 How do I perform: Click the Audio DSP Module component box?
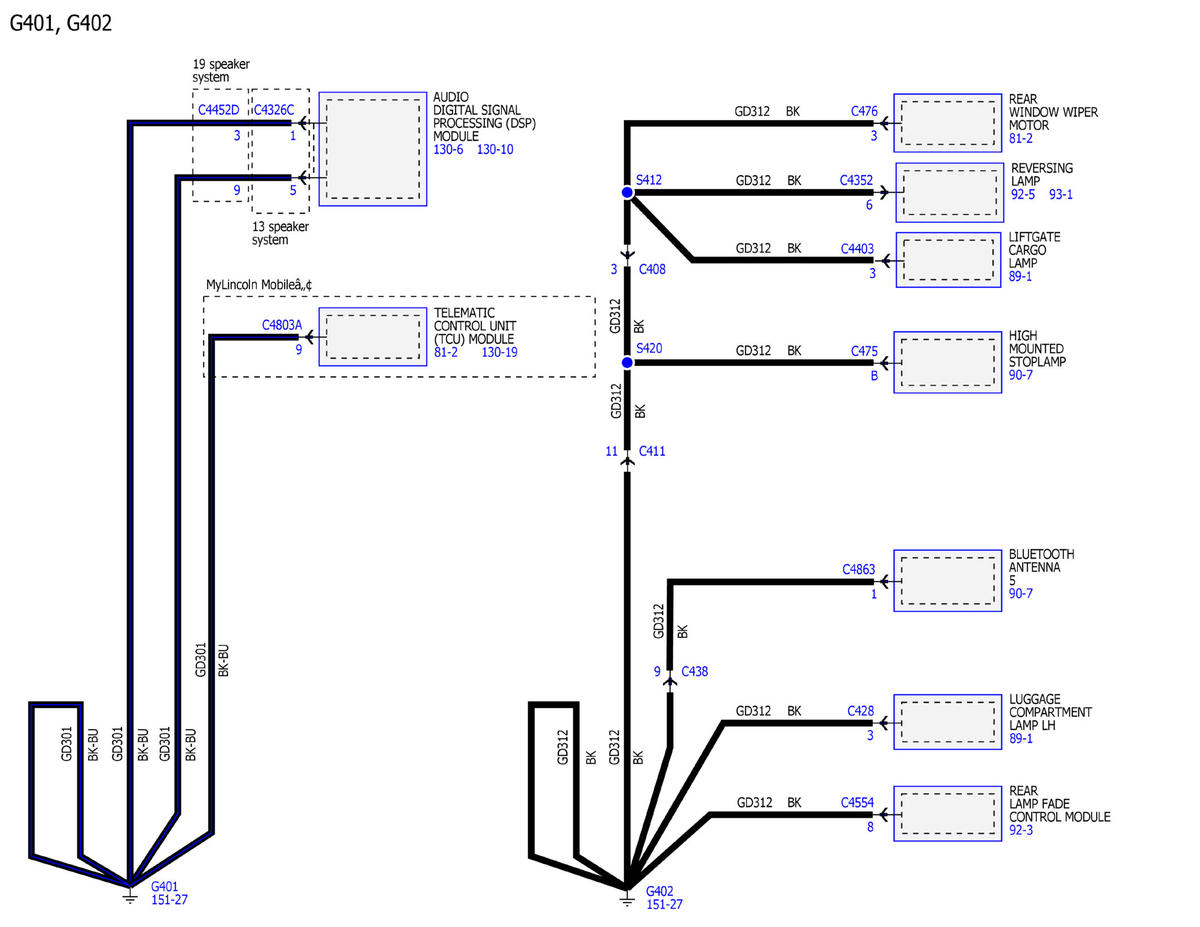pos(373,150)
